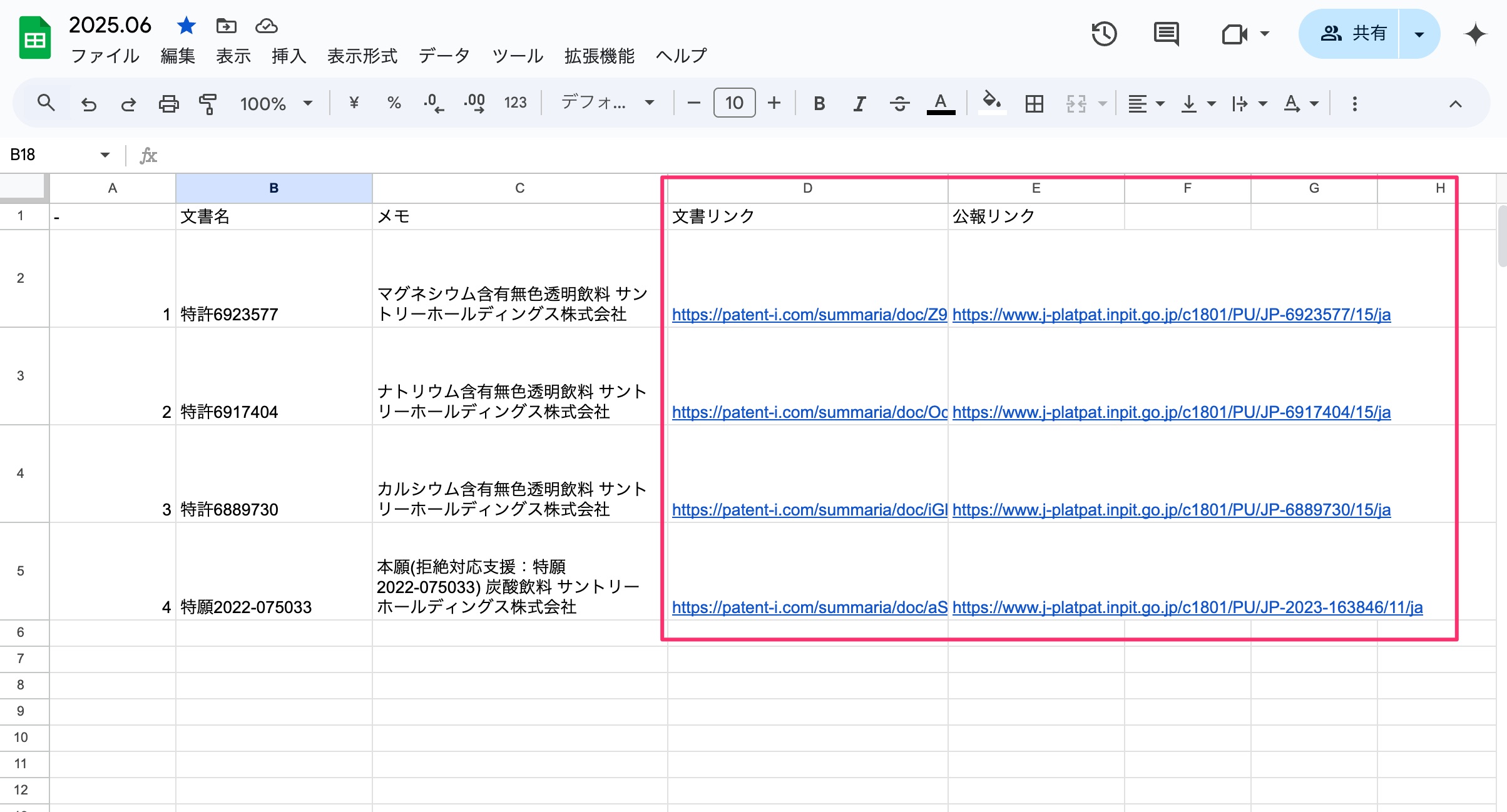This screenshot has width=1507, height=812.
Task: Click the name box showing B18
Action: coord(50,155)
